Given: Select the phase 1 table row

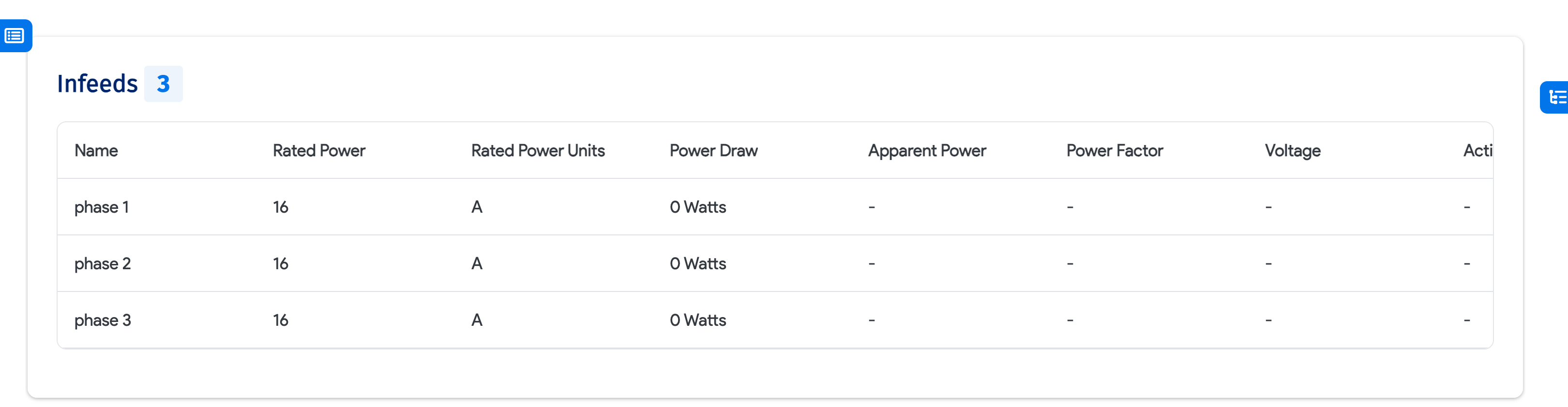Looking at the screenshot, I should tap(487, 207).
